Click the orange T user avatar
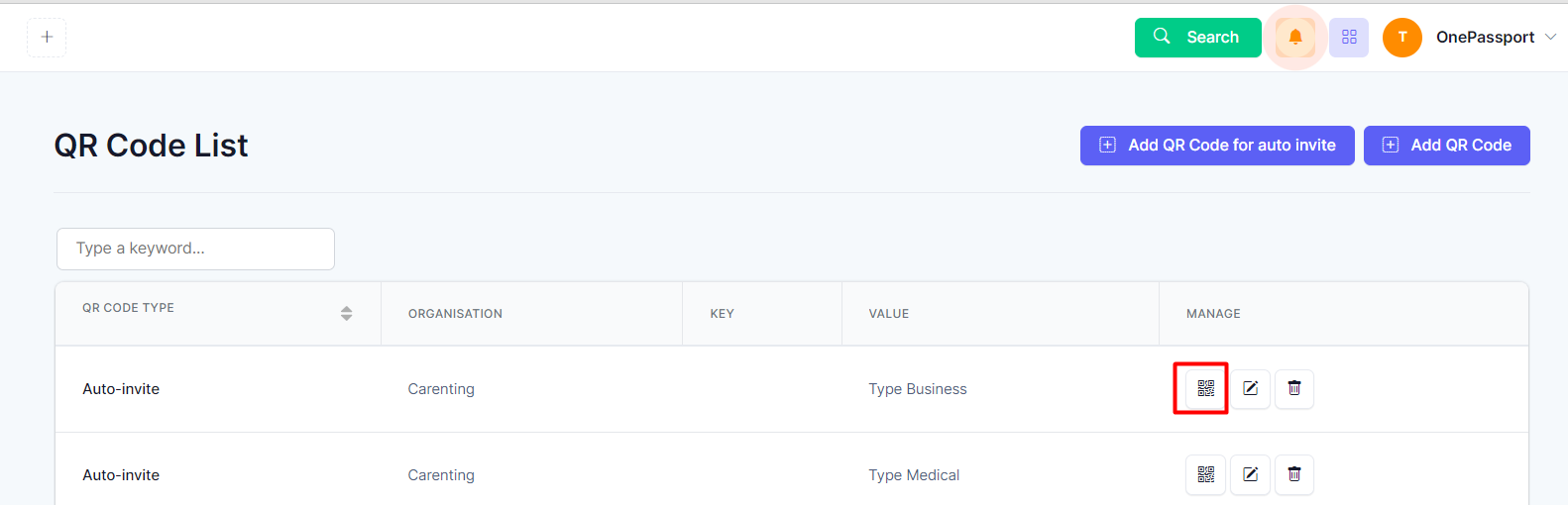Viewport: 1568px width, 505px height. (1401, 38)
